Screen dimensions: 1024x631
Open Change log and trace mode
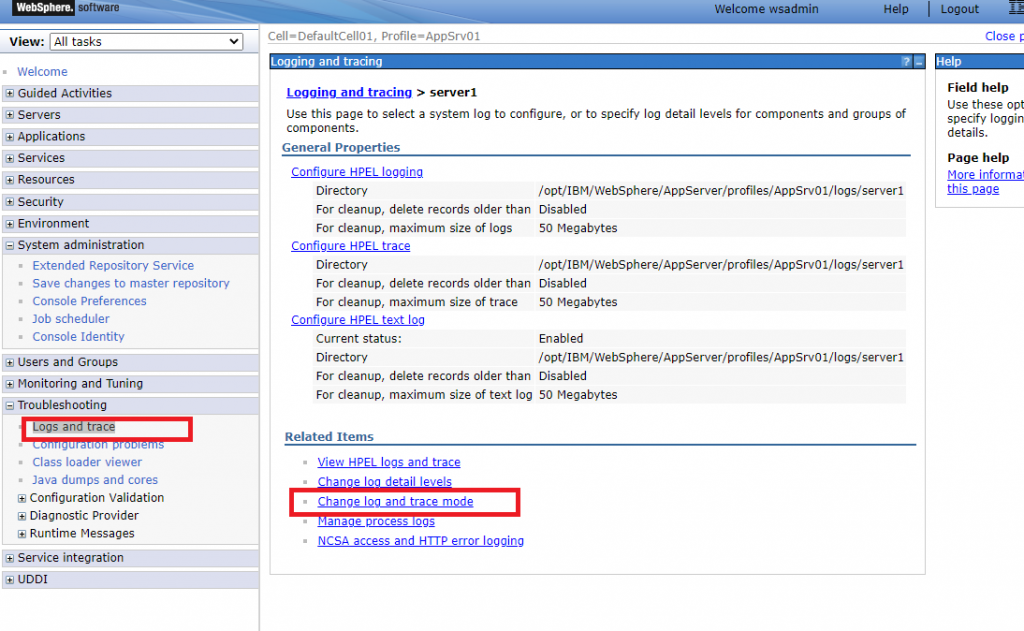395,501
